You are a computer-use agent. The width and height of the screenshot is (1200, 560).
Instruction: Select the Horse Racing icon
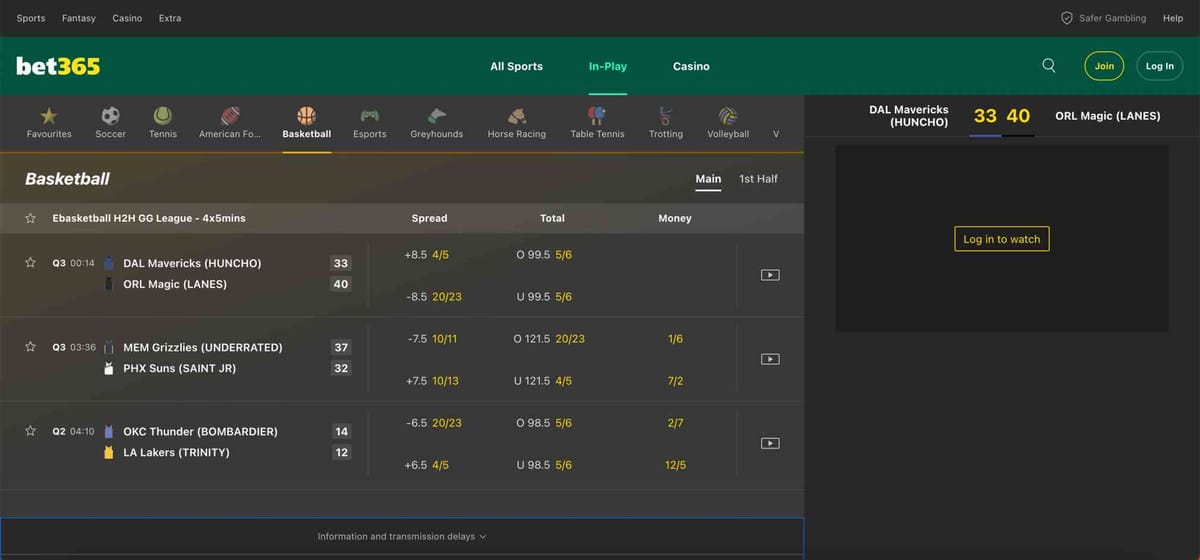(x=517, y=115)
